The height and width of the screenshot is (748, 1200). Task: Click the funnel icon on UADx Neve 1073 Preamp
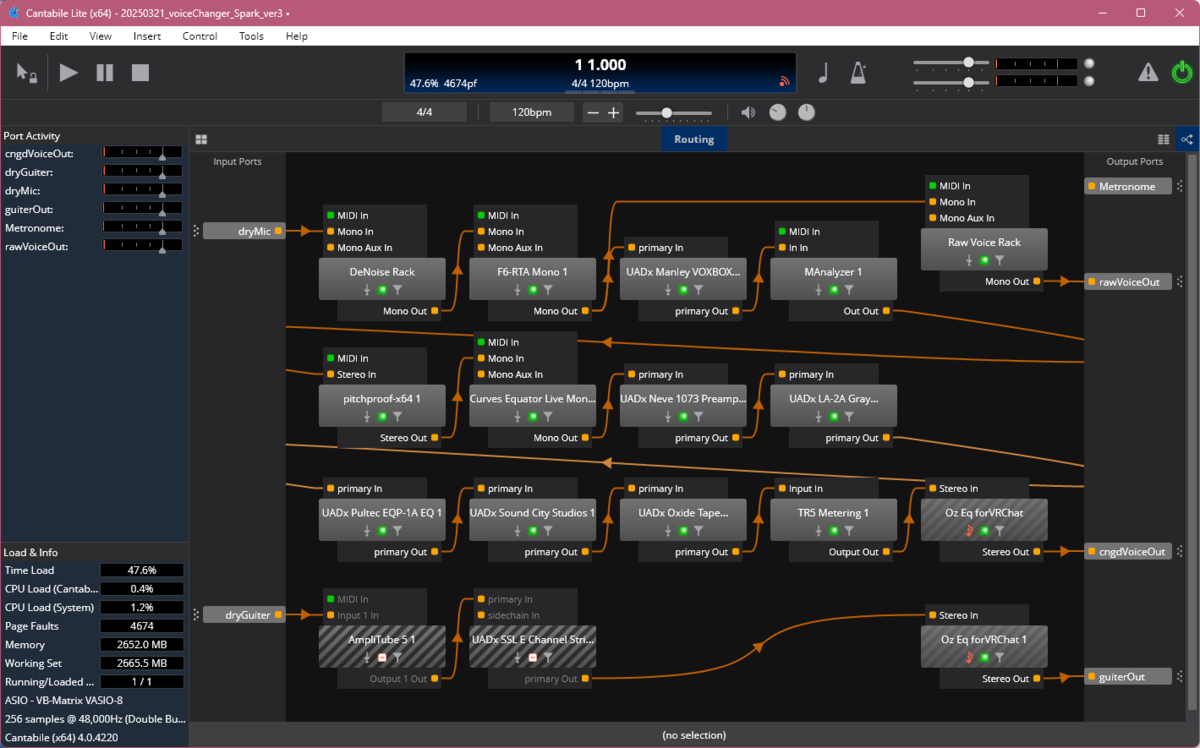coord(698,417)
